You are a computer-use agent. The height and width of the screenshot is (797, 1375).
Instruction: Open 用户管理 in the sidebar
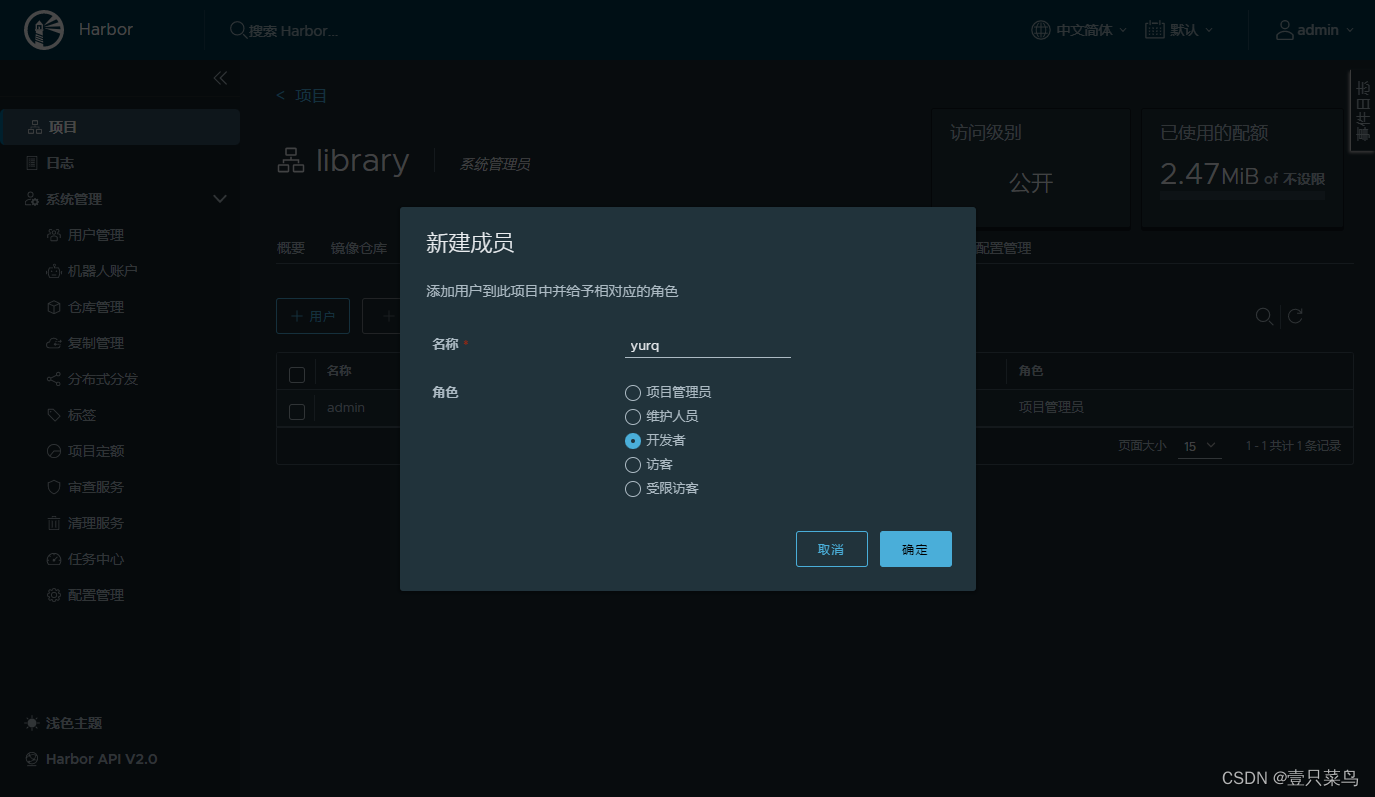[x=96, y=235]
